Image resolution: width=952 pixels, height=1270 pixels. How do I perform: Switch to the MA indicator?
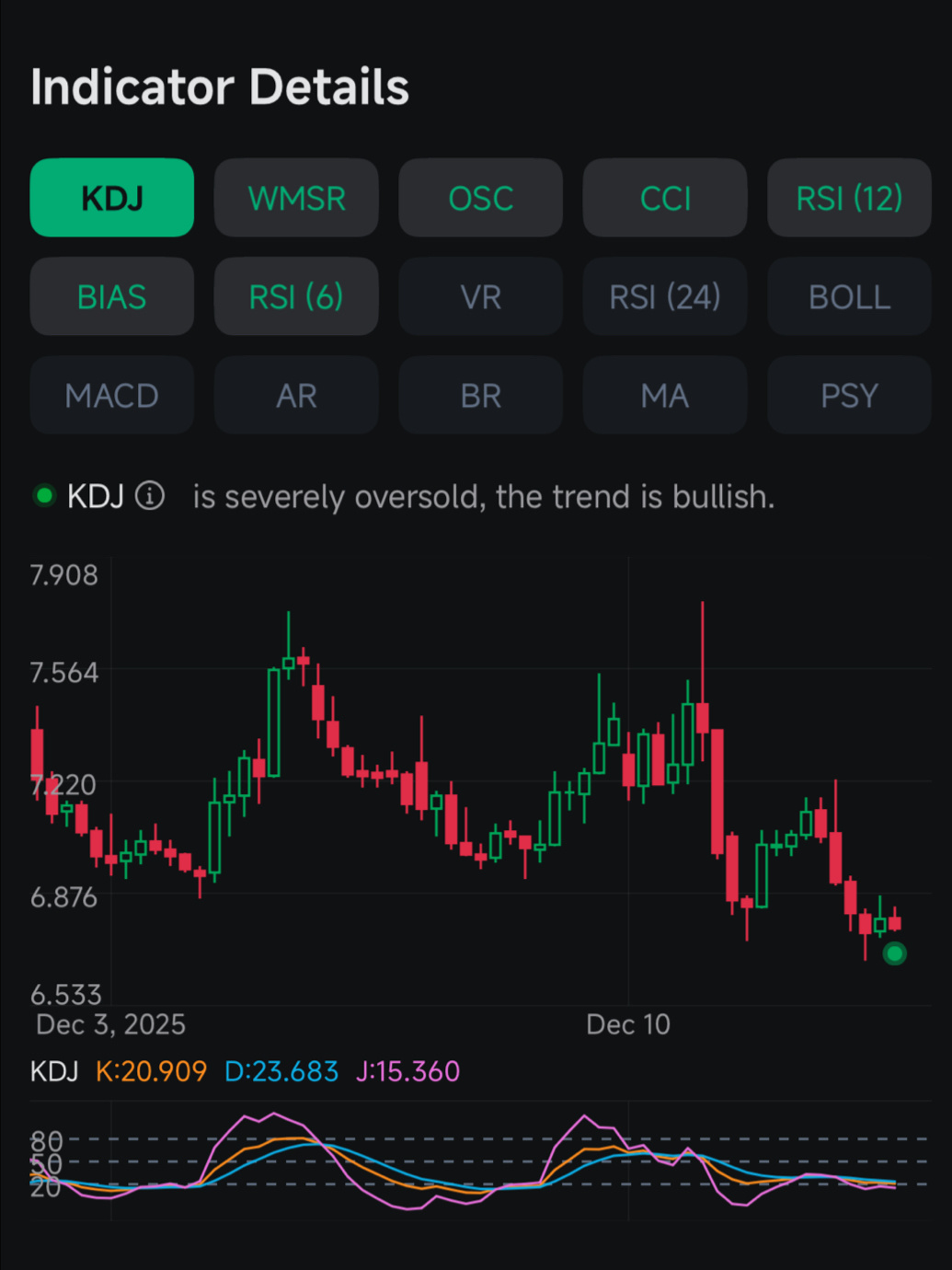(665, 395)
